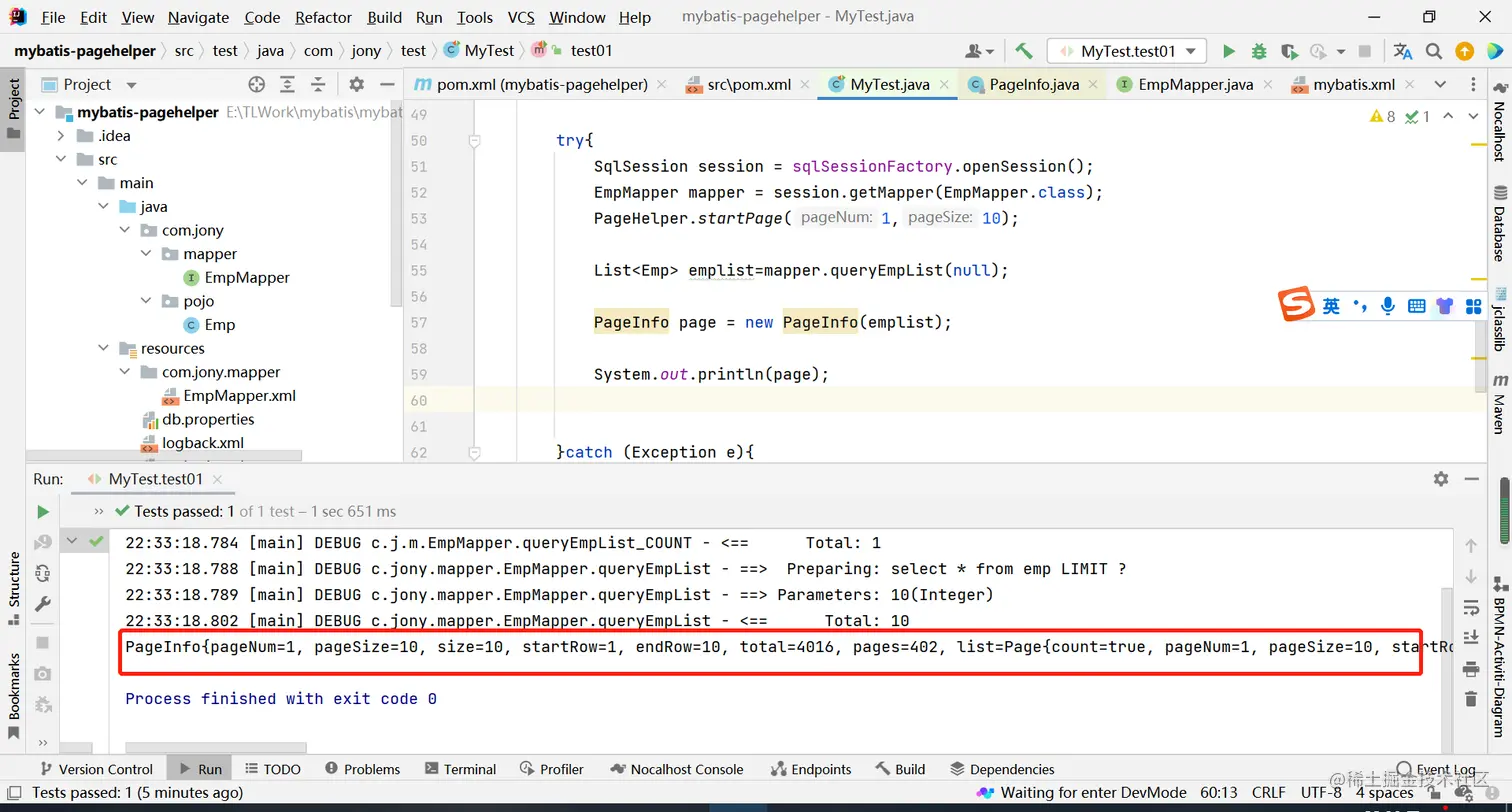Expand all nodes in Project panel

[x=287, y=85]
